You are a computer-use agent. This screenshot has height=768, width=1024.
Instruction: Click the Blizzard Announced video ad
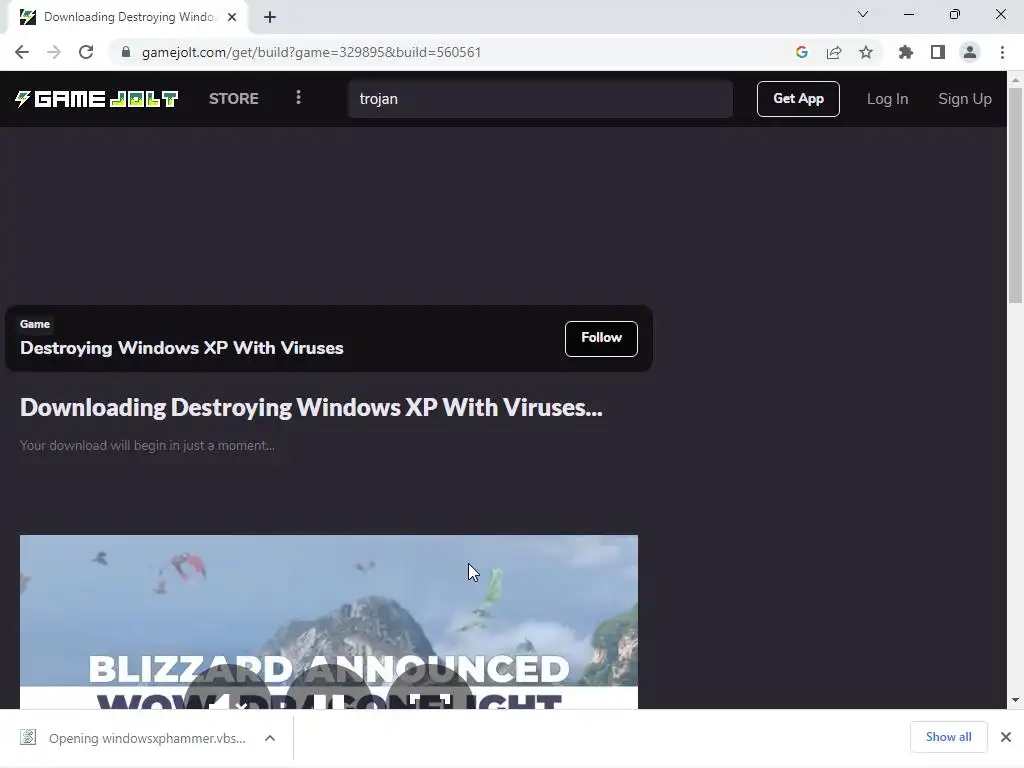pos(328,622)
